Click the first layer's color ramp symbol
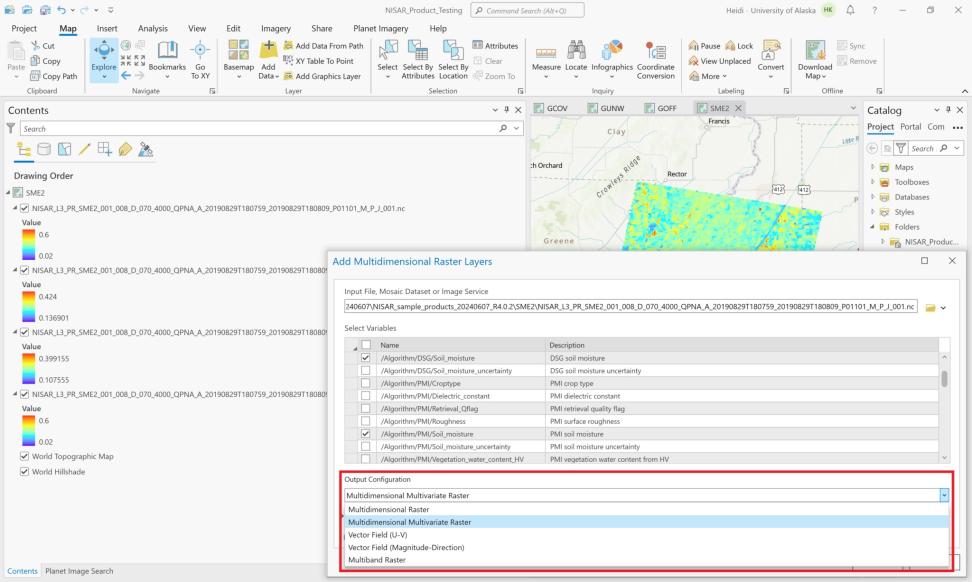Viewport: 972px width, 582px height. (x=29, y=245)
